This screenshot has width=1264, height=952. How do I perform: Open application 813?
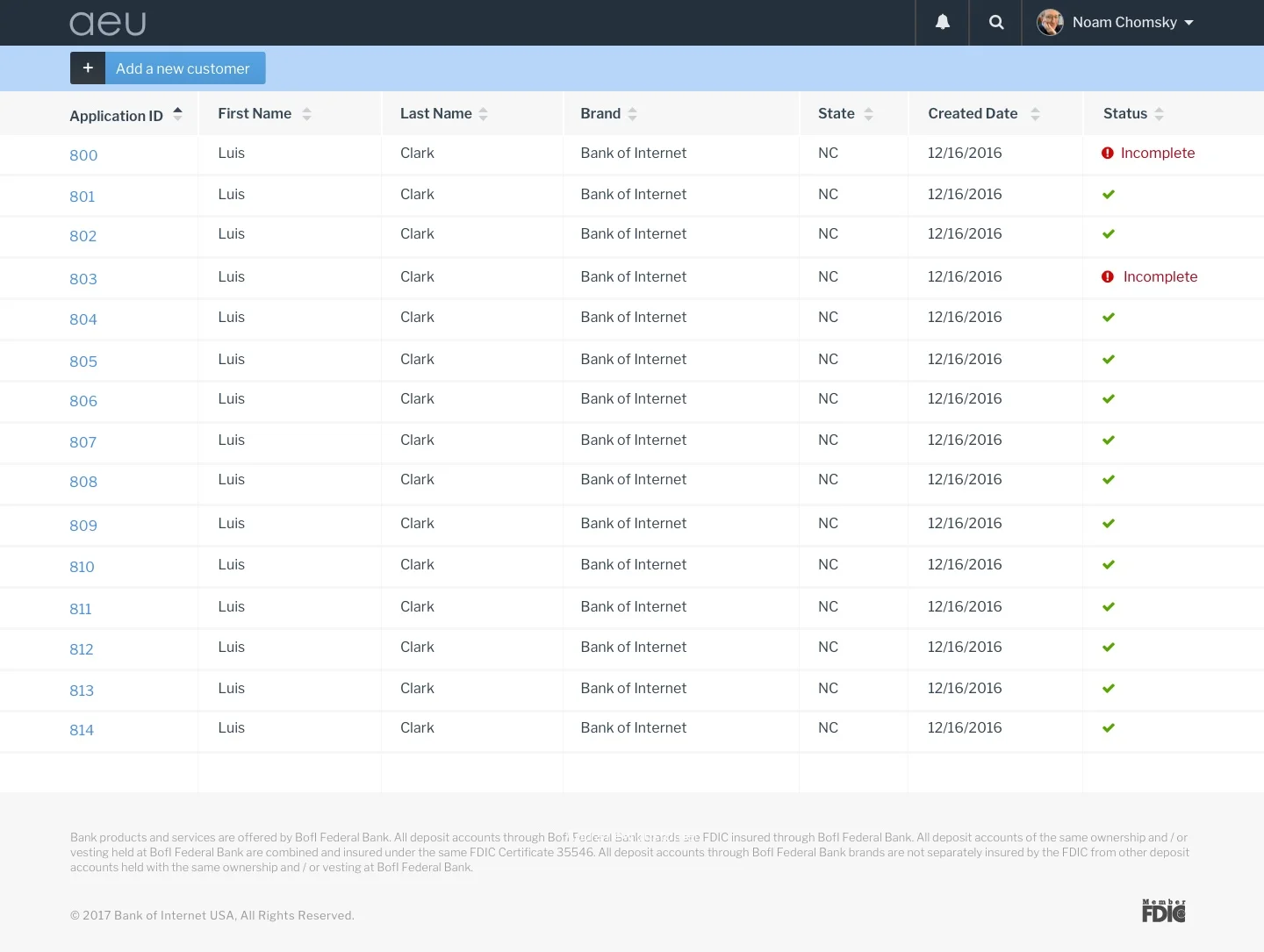tap(82, 691)
